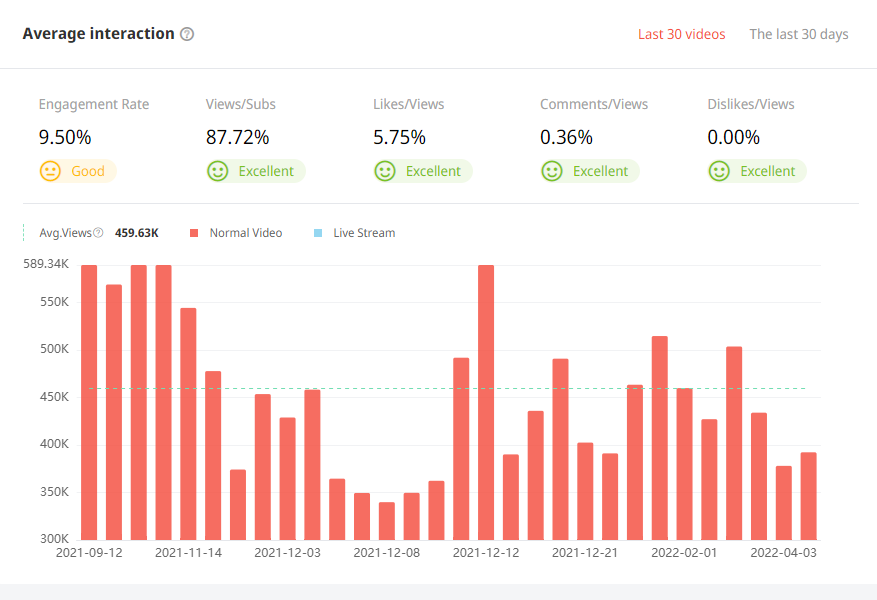Toggle the Normal Video legend series
The image size is (877, 600).
tap(245, 233)
